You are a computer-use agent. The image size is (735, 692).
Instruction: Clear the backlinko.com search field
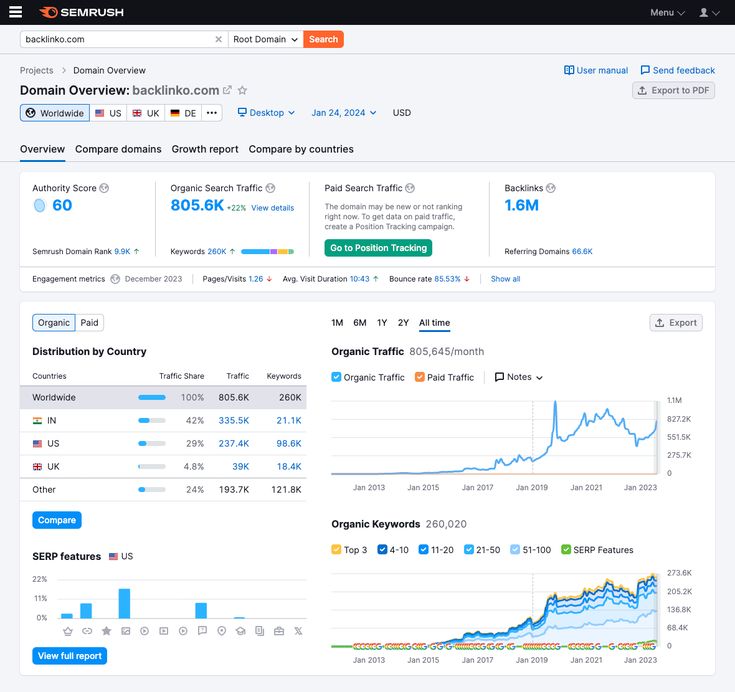click(x=219, y=40)
